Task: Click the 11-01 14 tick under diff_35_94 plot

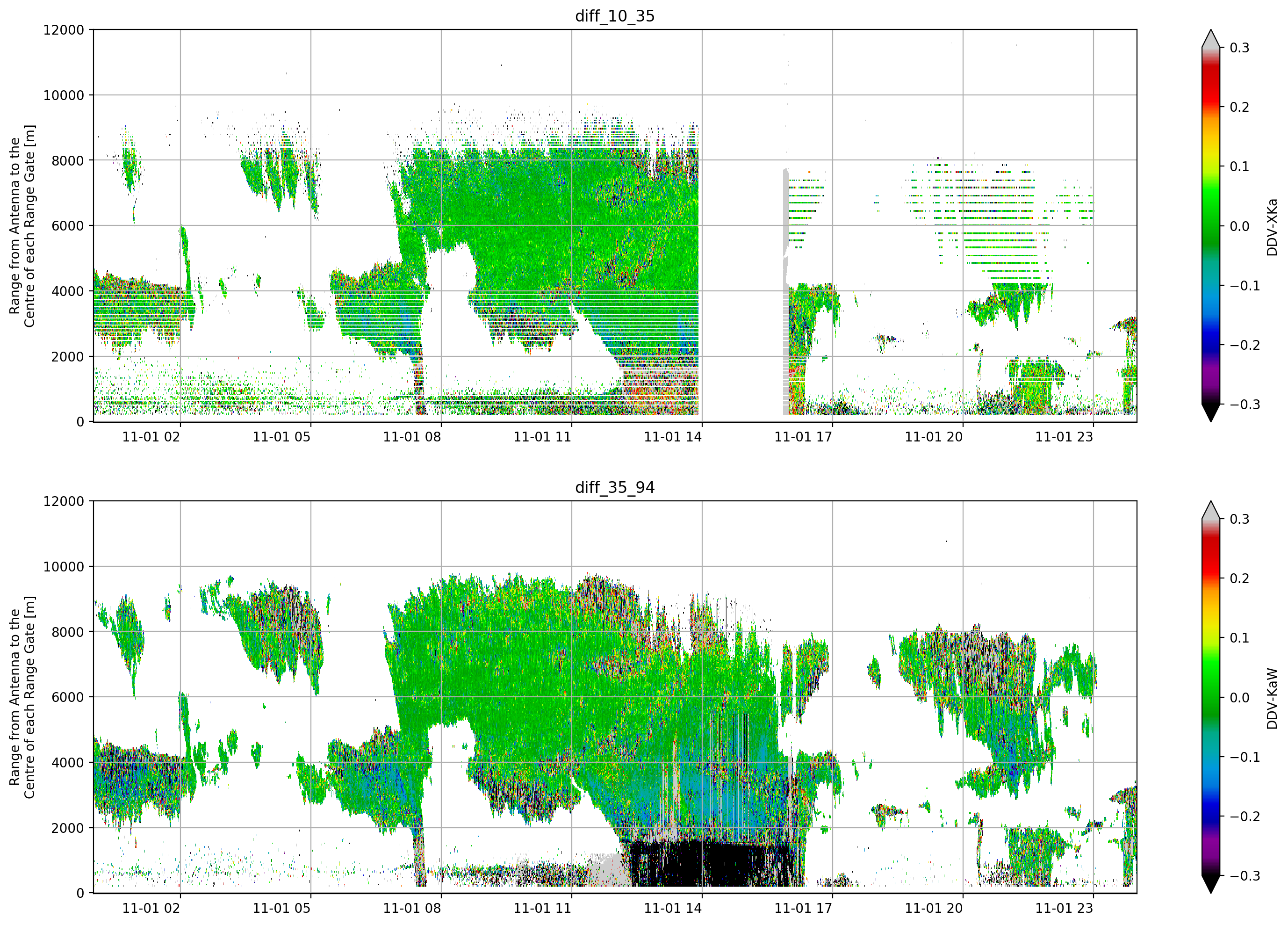Action: click(673, 908)
